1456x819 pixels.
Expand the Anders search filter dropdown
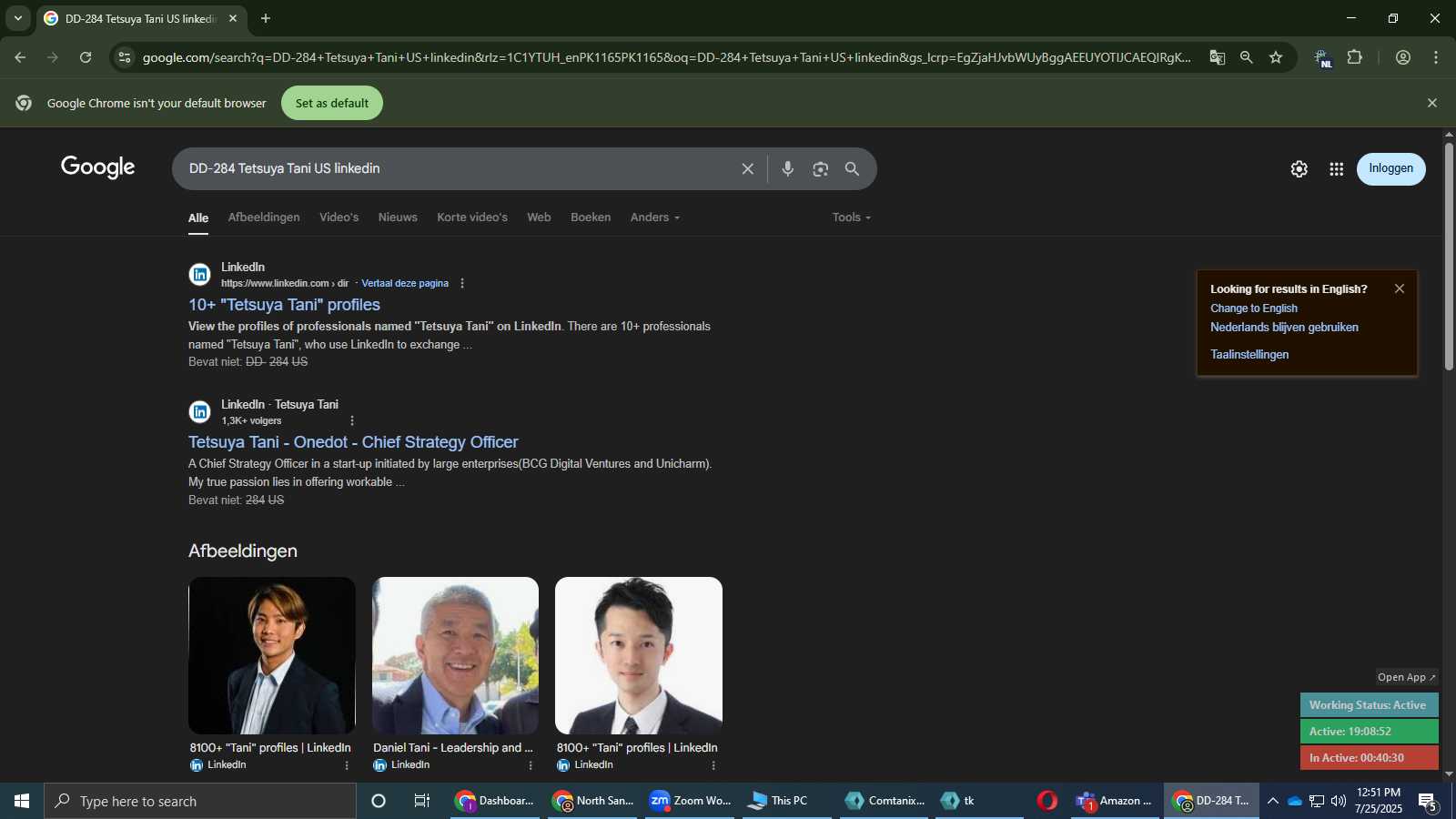click(655, 217)
